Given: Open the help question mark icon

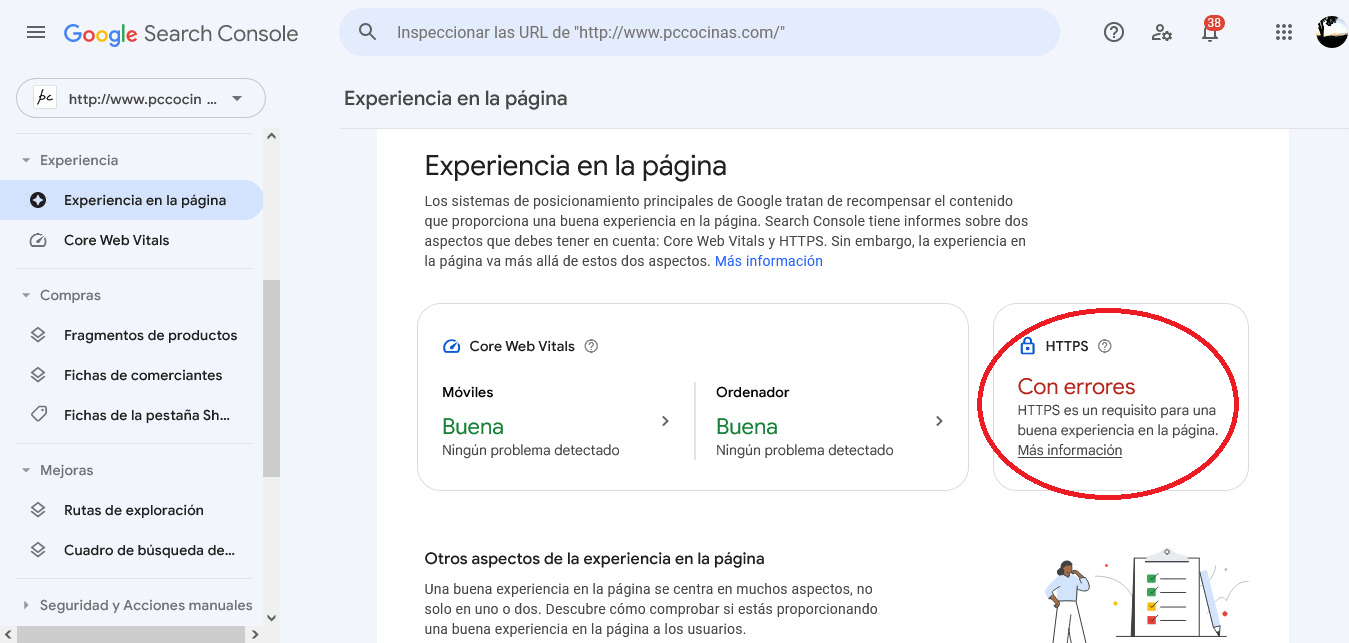Looking at the screenshot, I should point(1114,32).
